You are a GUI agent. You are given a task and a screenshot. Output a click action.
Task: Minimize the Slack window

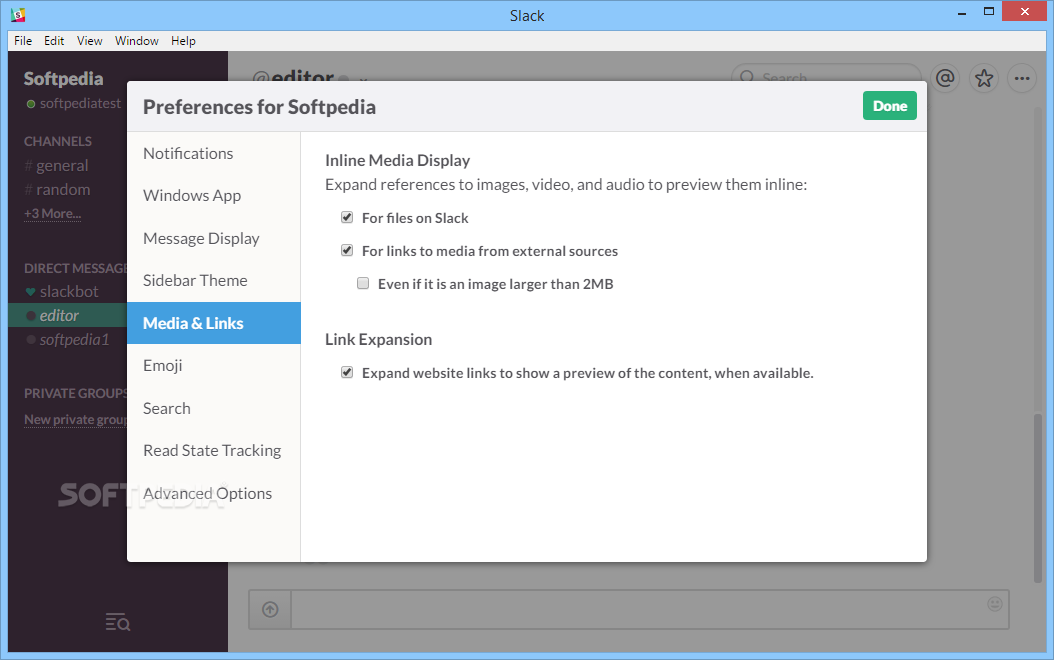962,12
